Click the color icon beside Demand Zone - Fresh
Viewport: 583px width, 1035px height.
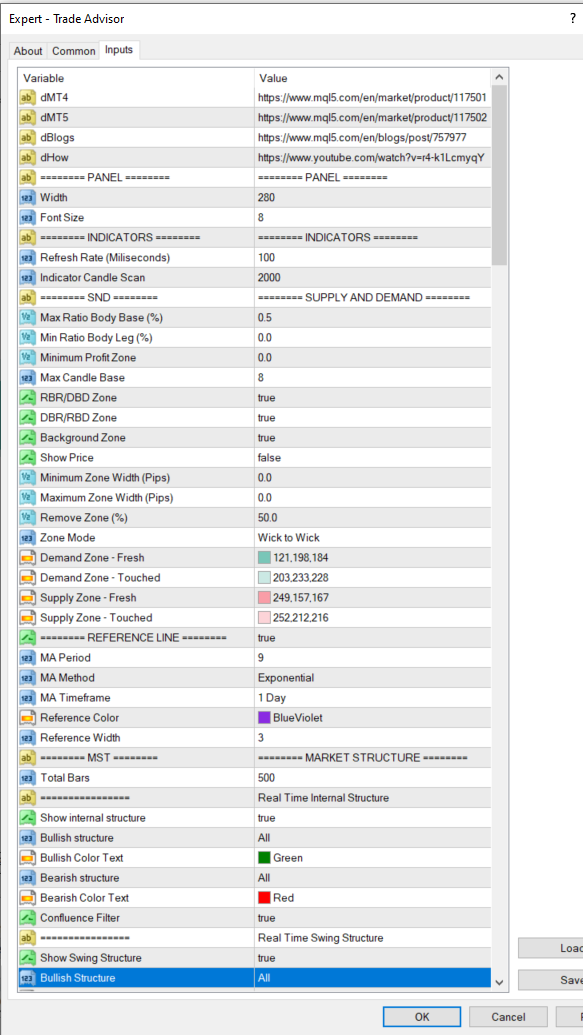click(x=28, y=558)
